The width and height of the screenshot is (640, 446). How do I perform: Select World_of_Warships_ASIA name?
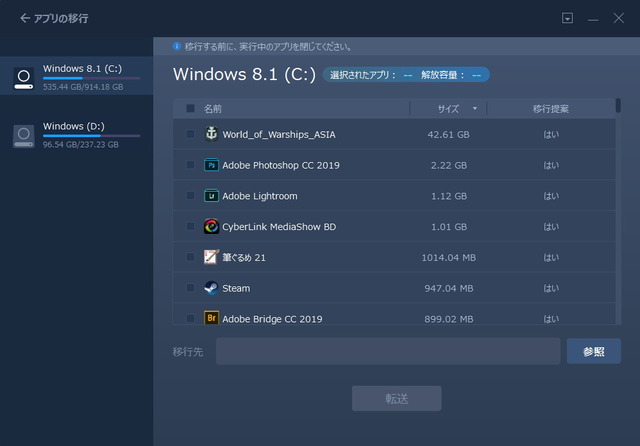coord(279,135)
